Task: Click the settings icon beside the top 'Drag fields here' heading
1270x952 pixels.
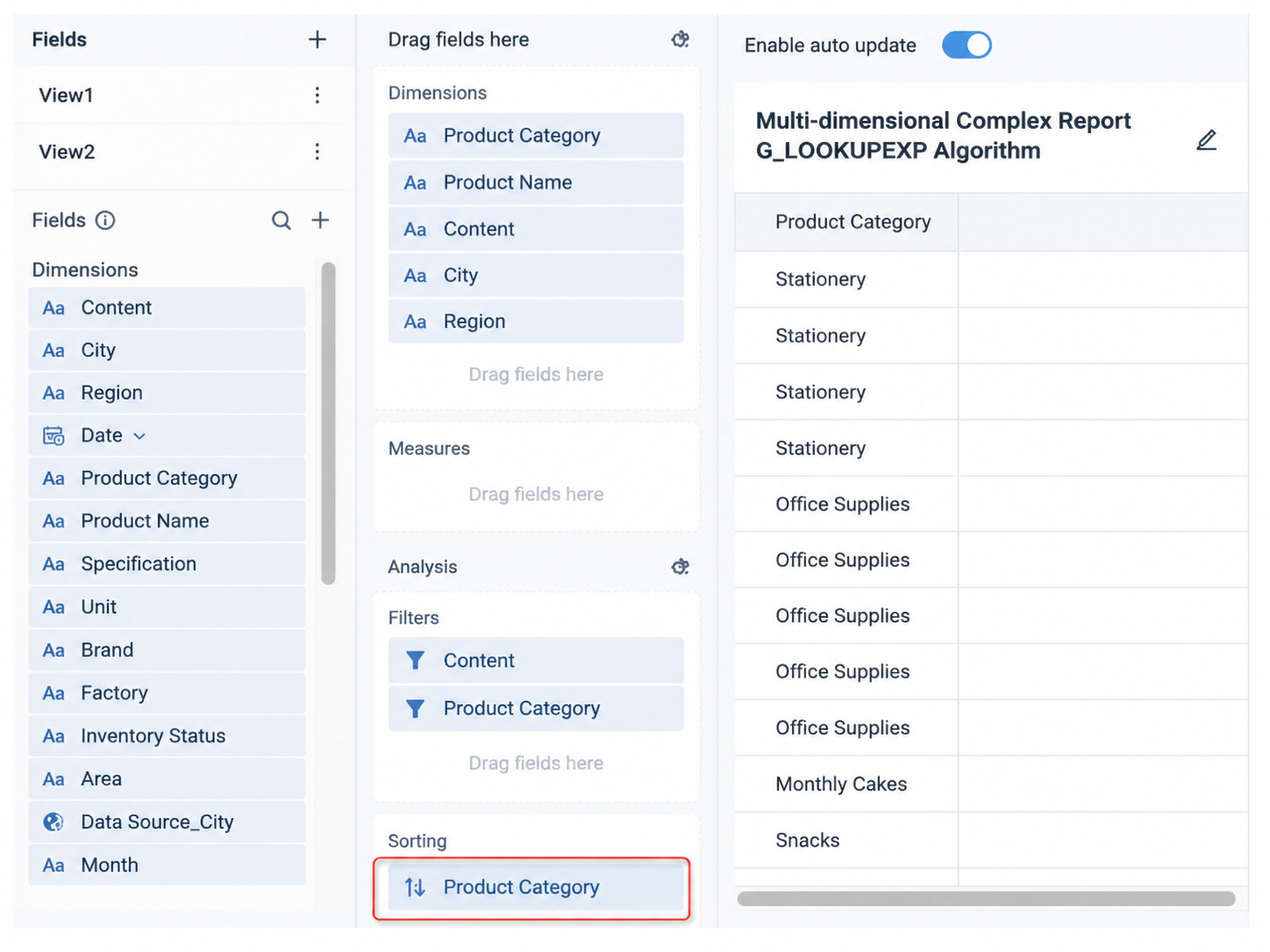Action: [x=680, y=39]
